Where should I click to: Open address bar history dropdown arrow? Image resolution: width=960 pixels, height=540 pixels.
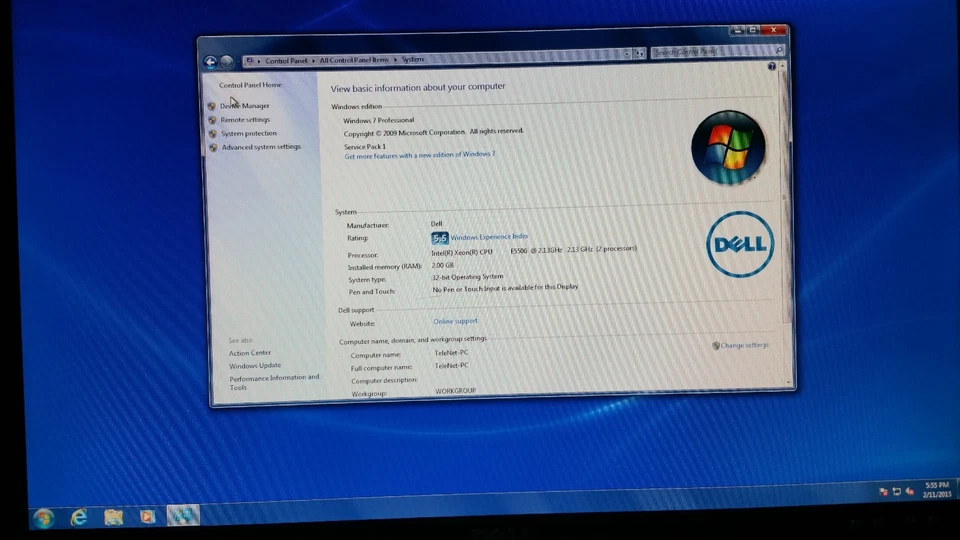click(x=627, y=54)
